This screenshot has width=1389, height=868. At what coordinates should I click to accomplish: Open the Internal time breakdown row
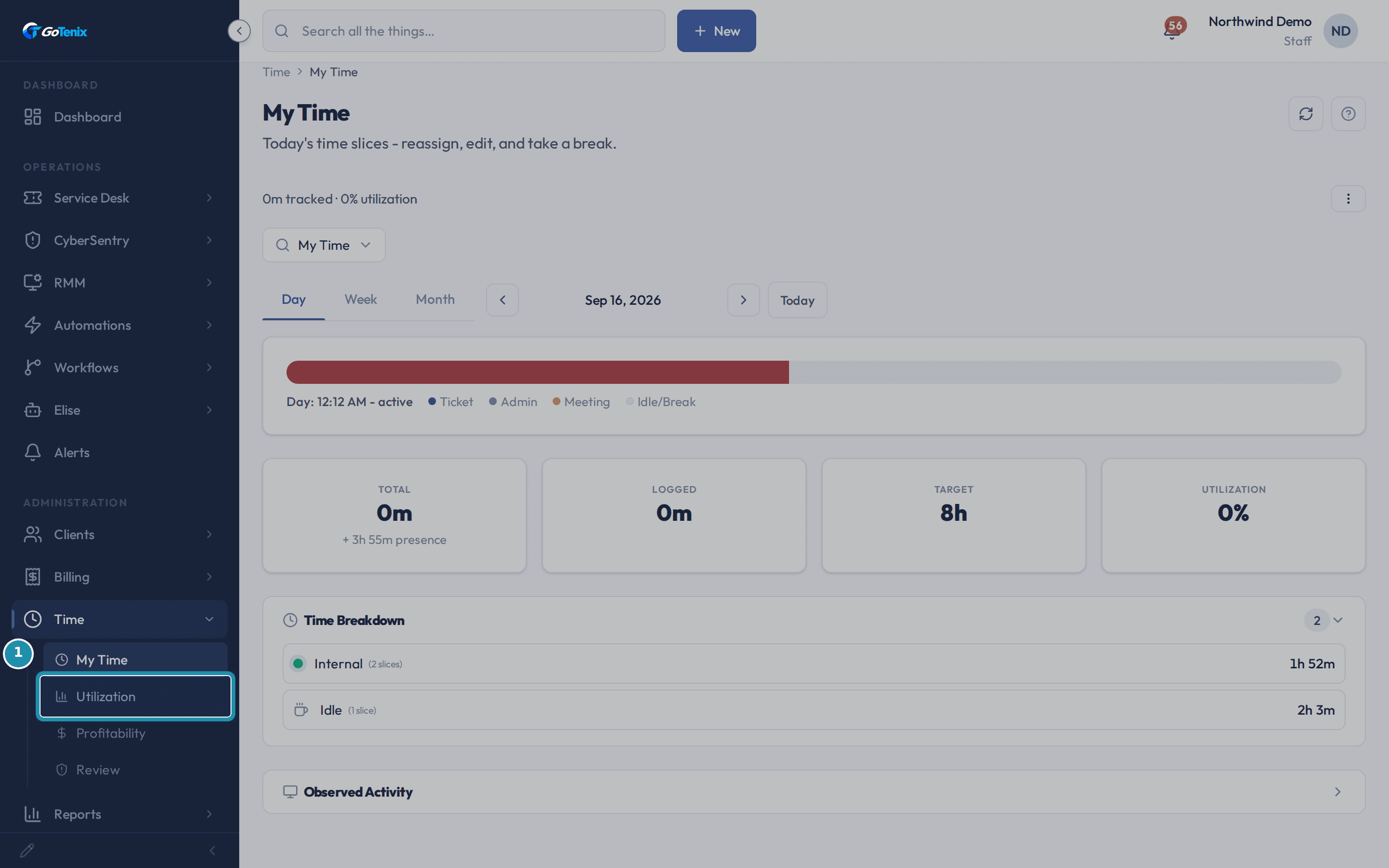pyautogui.click(x=813, y=664)
